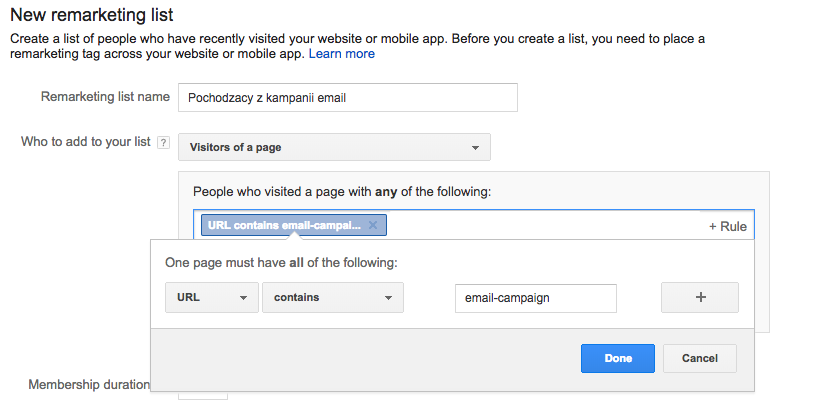Cancel the rule editing popup
The width and height of the screenshot is (820, 410).
(x=699, y=358)
